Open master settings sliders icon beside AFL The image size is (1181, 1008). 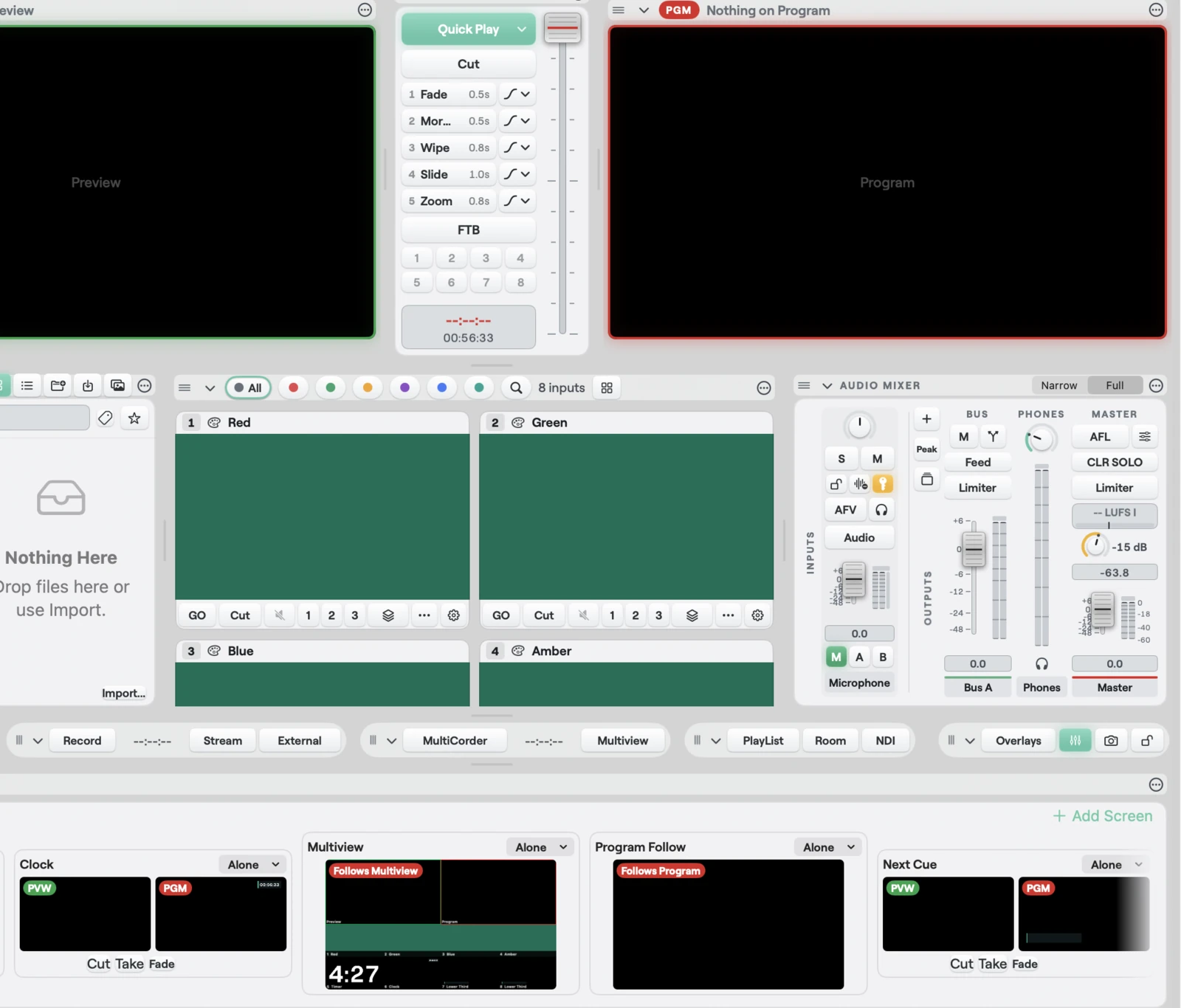(x=1145, y=436)
